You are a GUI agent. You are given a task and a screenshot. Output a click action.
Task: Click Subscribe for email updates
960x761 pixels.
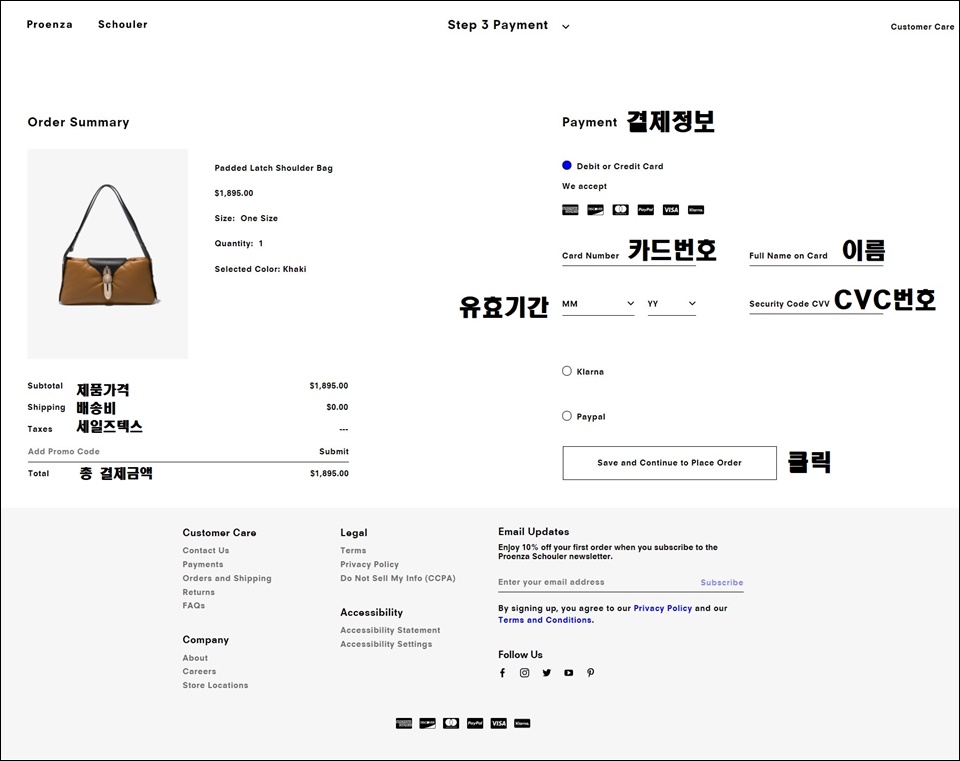pos(722,582)
